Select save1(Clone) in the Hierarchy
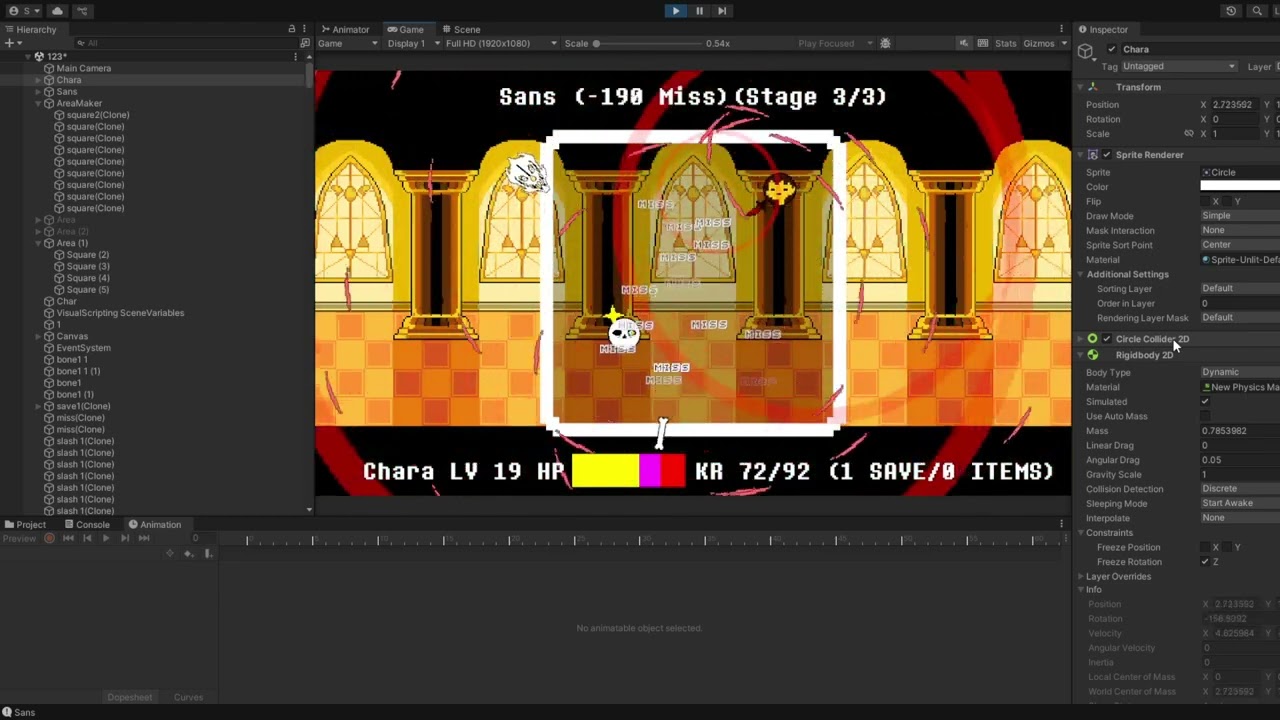This screenshot has width=1280, height=720. click(83, 406)
